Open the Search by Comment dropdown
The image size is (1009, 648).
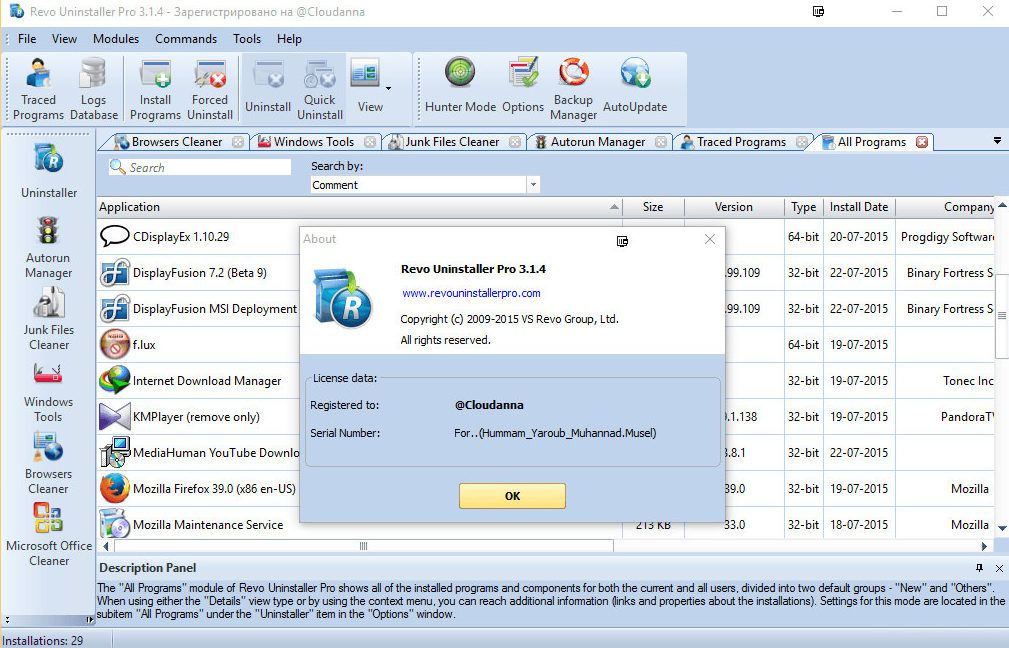532,185
